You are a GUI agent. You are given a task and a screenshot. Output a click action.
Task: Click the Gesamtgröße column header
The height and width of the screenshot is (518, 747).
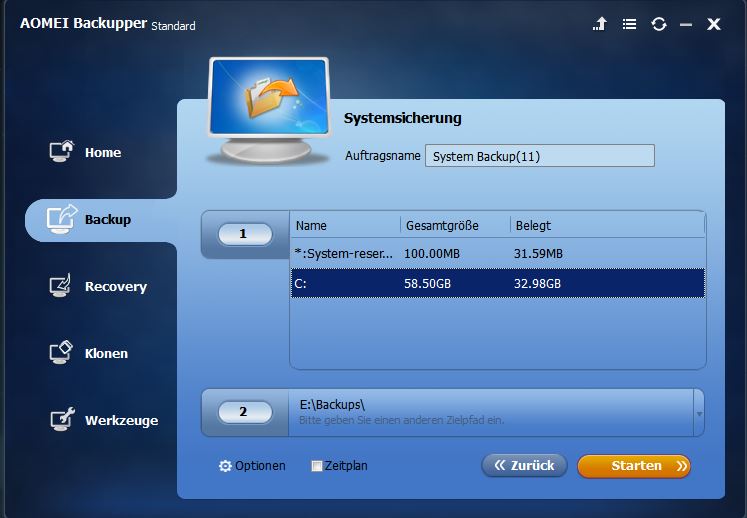coord(455,225)
